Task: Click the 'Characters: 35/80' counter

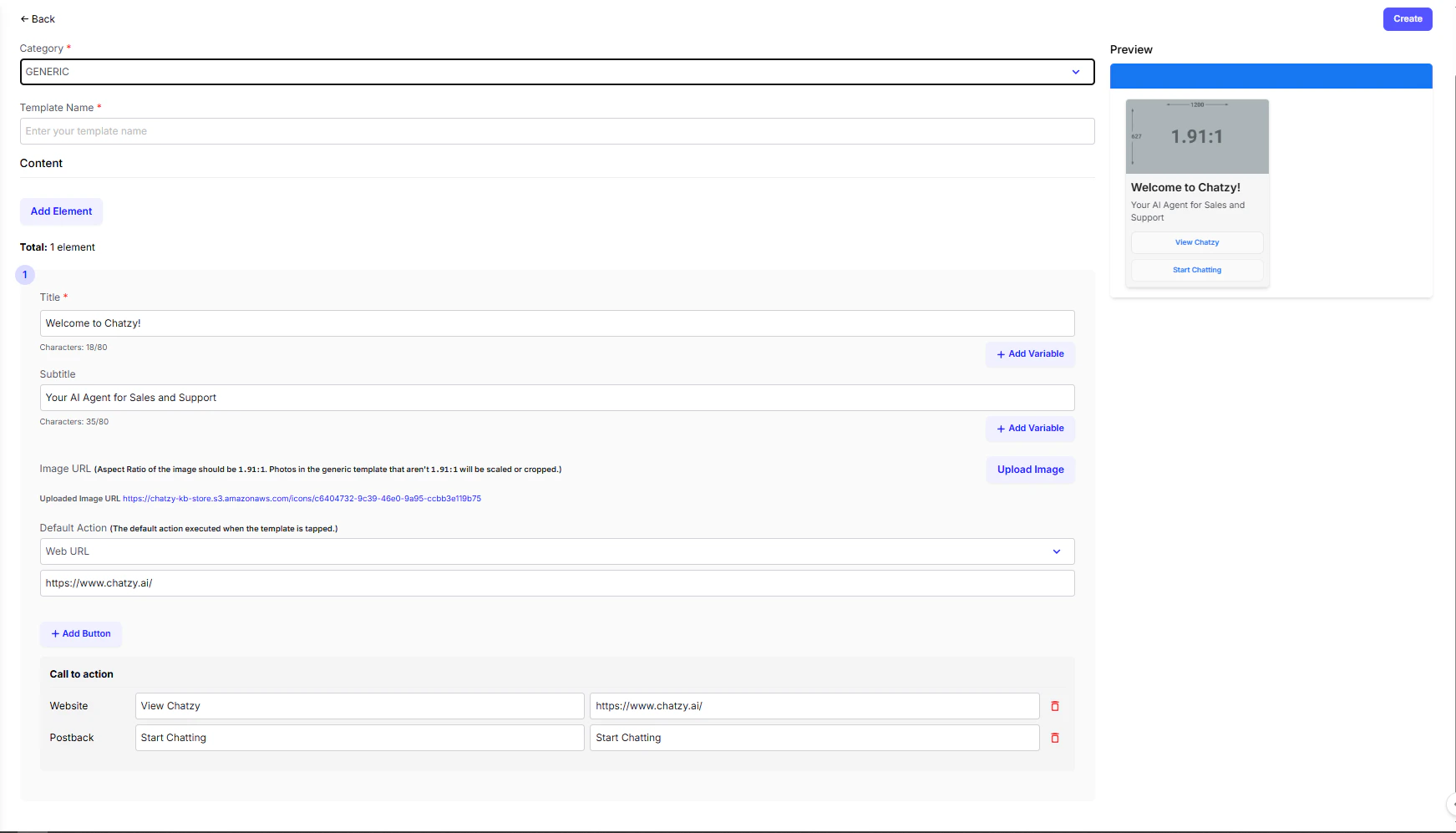Action: tap(74, 422)
